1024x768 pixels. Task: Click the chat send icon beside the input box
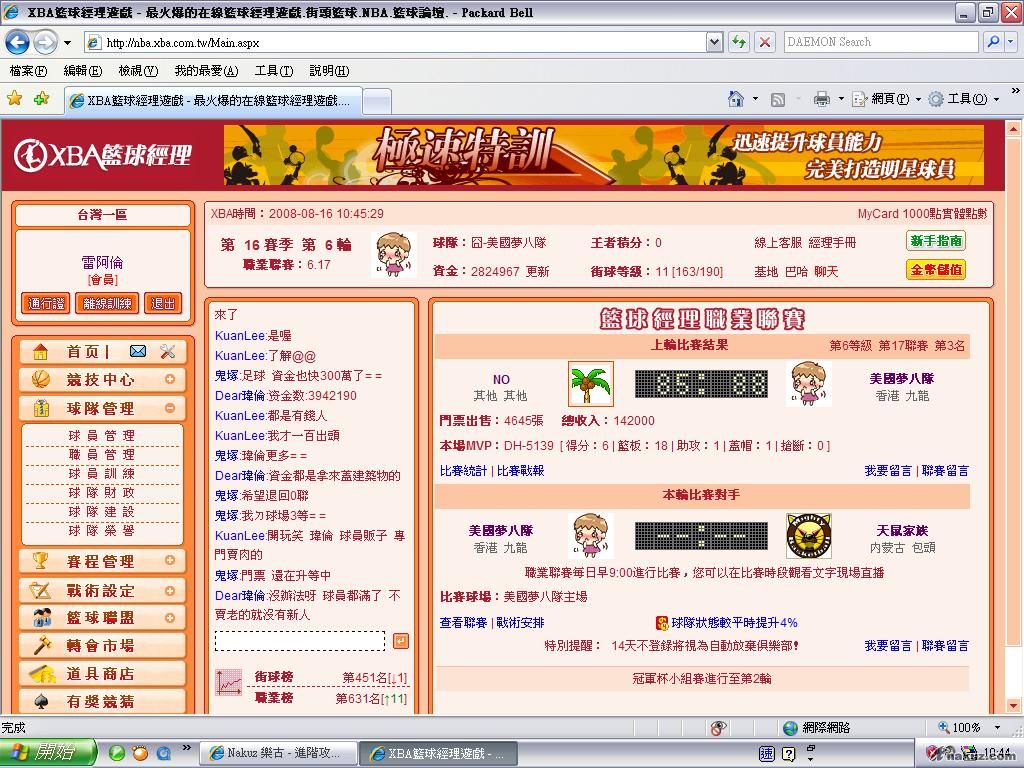(x=401, y=641)
